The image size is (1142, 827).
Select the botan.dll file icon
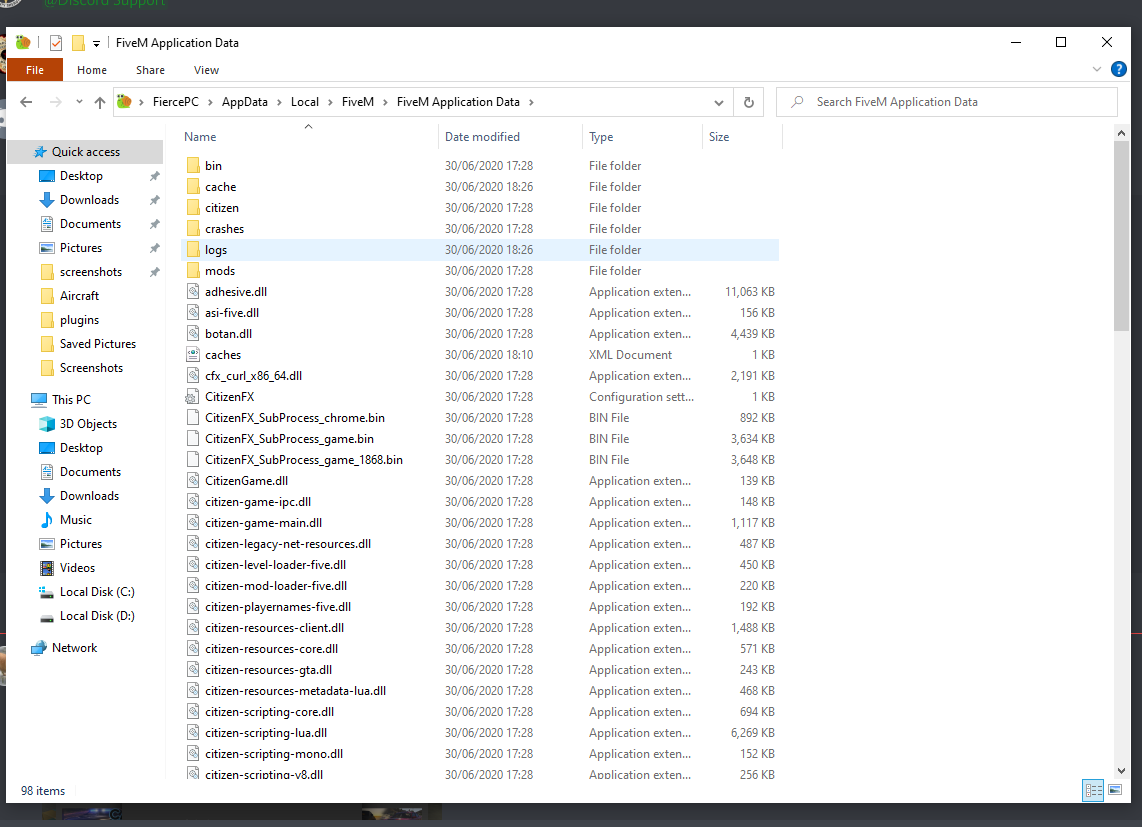click(193, 334)
